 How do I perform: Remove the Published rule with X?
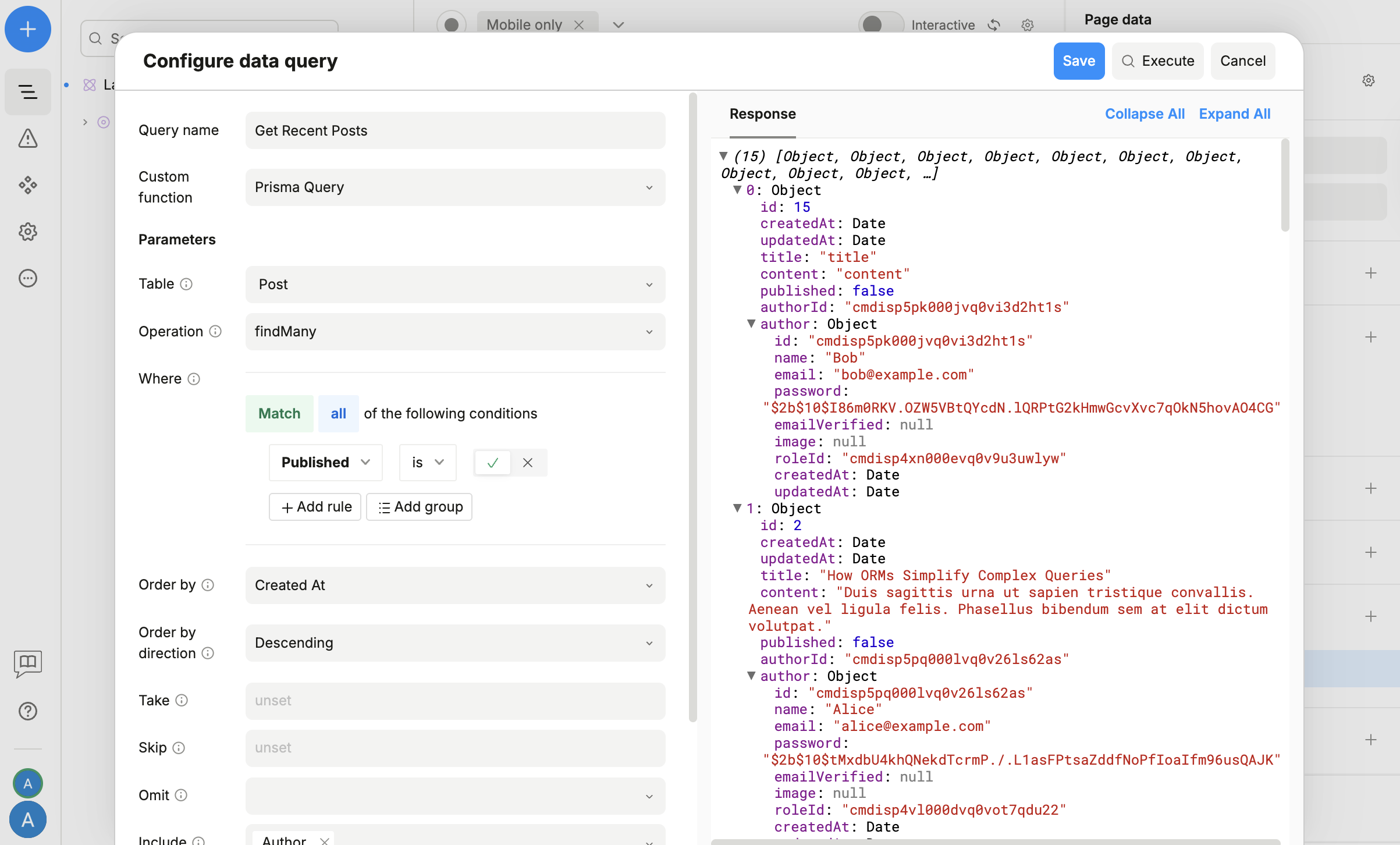[x=528, y=463]
